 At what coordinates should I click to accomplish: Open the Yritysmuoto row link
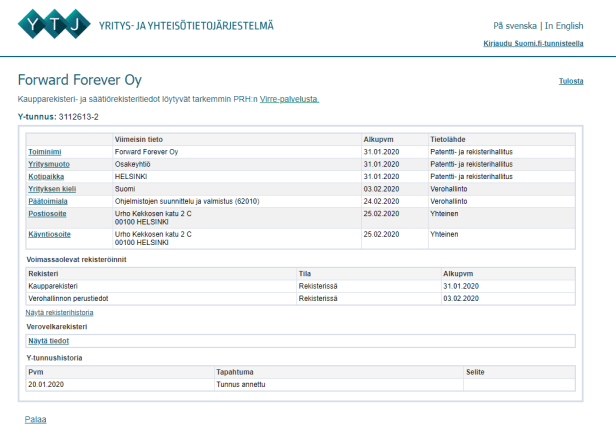click(49, 164)
